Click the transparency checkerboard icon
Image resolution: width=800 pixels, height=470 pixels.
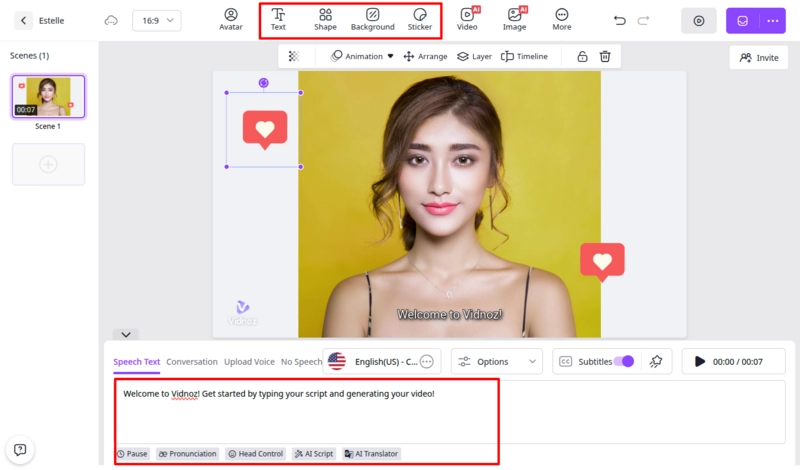(x=293, y=56)
